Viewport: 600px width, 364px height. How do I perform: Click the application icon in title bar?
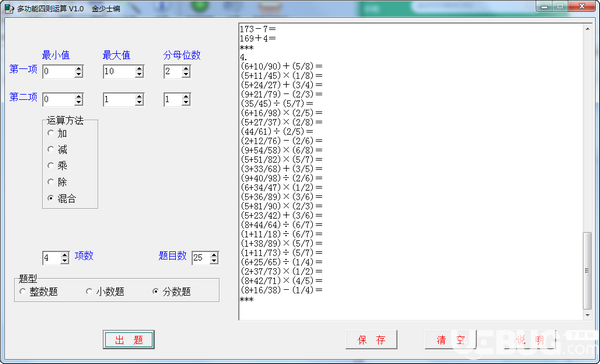[9, 8]
